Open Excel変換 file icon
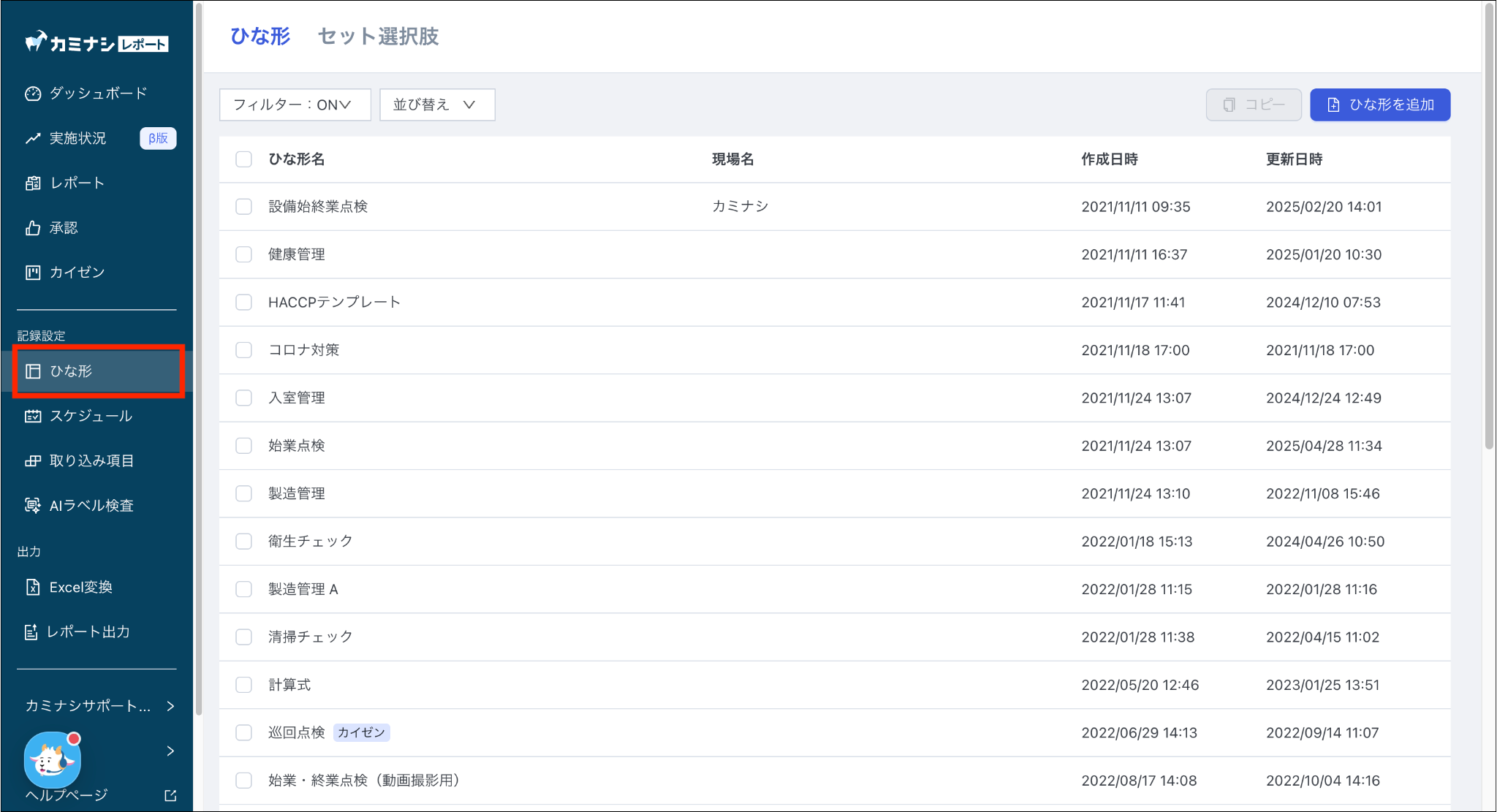Image resolution: width=1497 pixels, height=812 pixels. point(32,588)
